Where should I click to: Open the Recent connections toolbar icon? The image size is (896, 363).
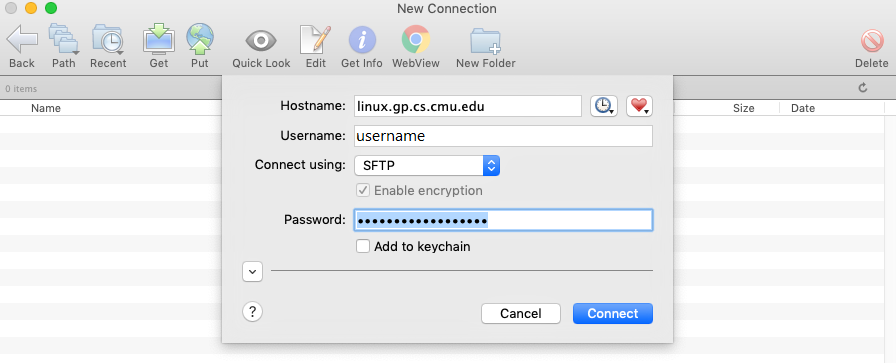click(108, 39)
